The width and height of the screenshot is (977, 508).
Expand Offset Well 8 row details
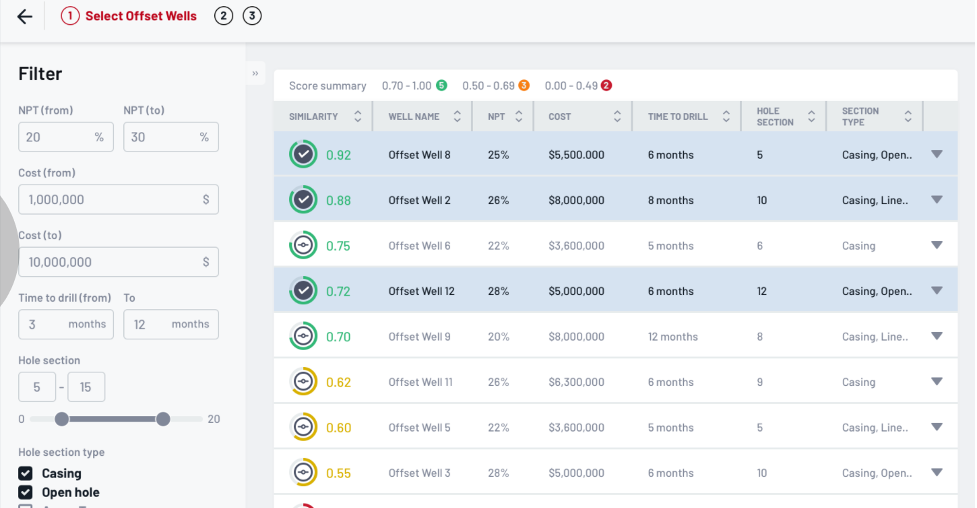point(936,155)
